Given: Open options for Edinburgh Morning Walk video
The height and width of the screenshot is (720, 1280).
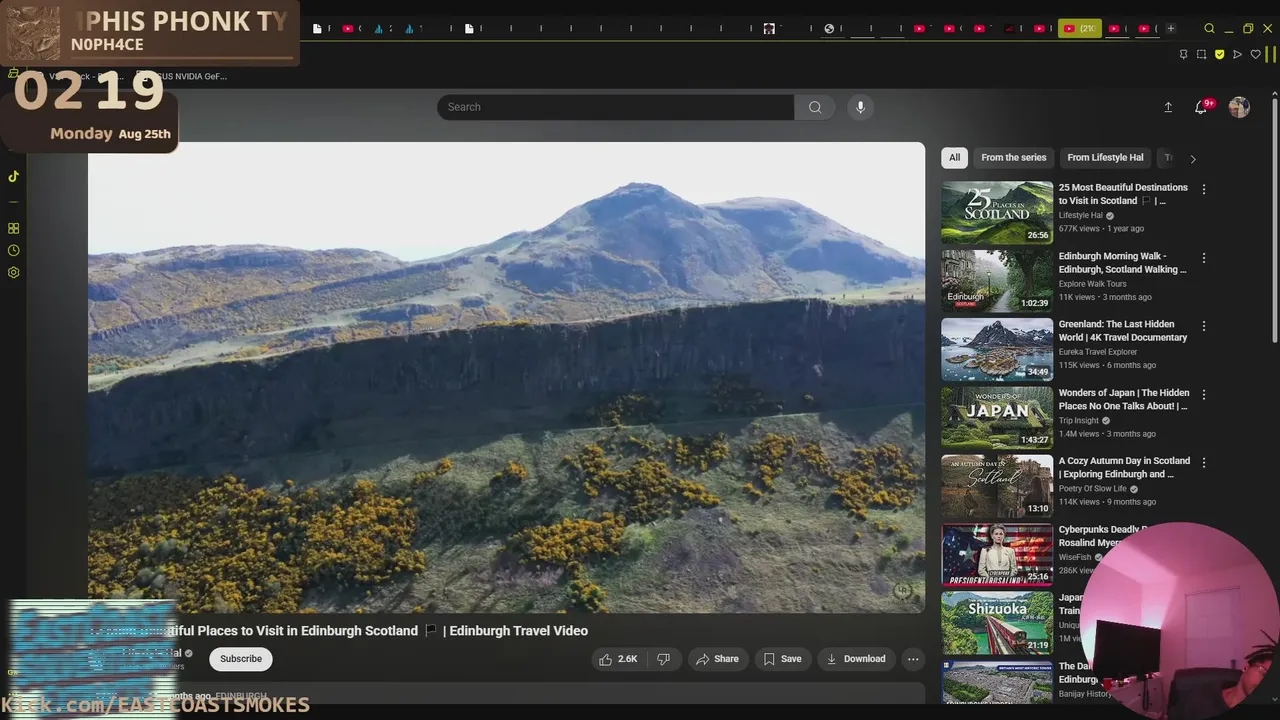Looking at the screenshot, I should 1204,258.
